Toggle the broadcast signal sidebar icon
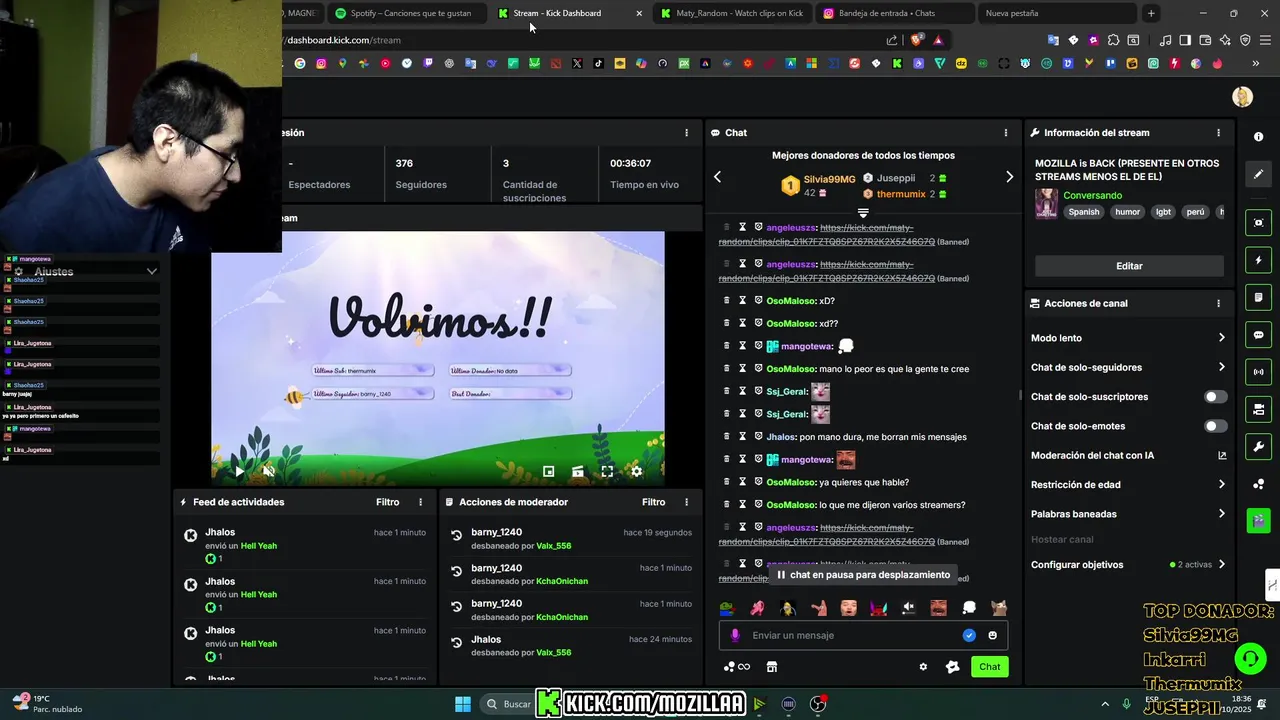The width and height of the screenshot is (1280, 720). (x=1258, y=372)
